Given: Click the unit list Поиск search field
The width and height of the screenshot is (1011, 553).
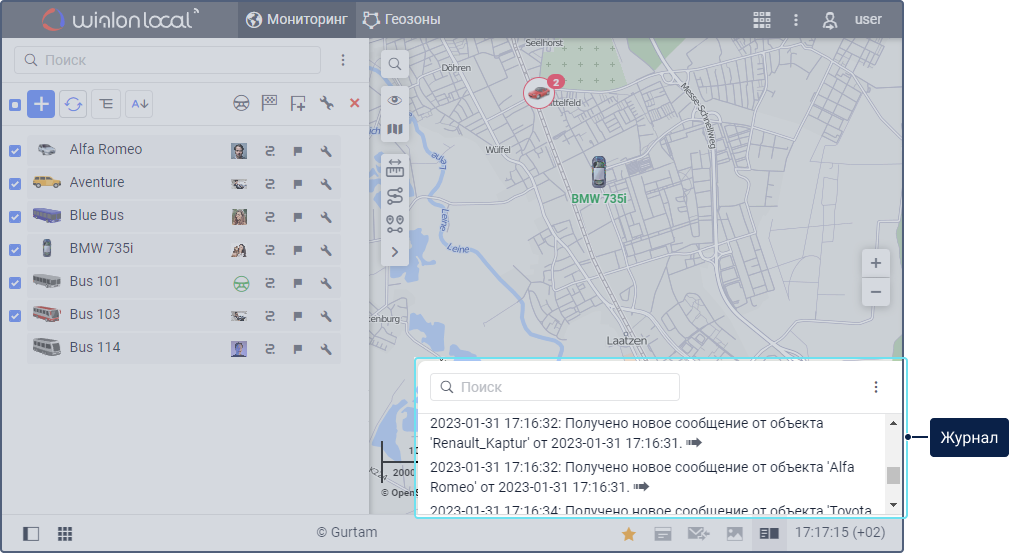Looking at the screenshot, I should click(167, 61).
